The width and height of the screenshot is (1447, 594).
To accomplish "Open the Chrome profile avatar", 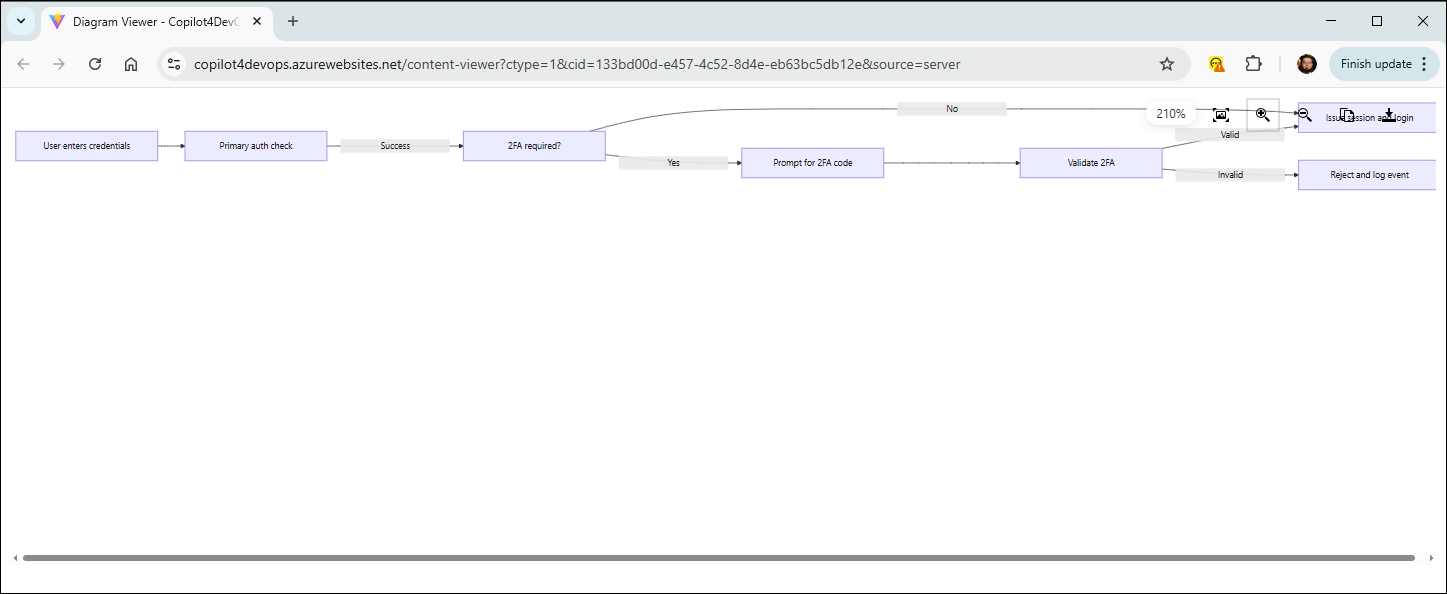I will (x=1307, y=64).
